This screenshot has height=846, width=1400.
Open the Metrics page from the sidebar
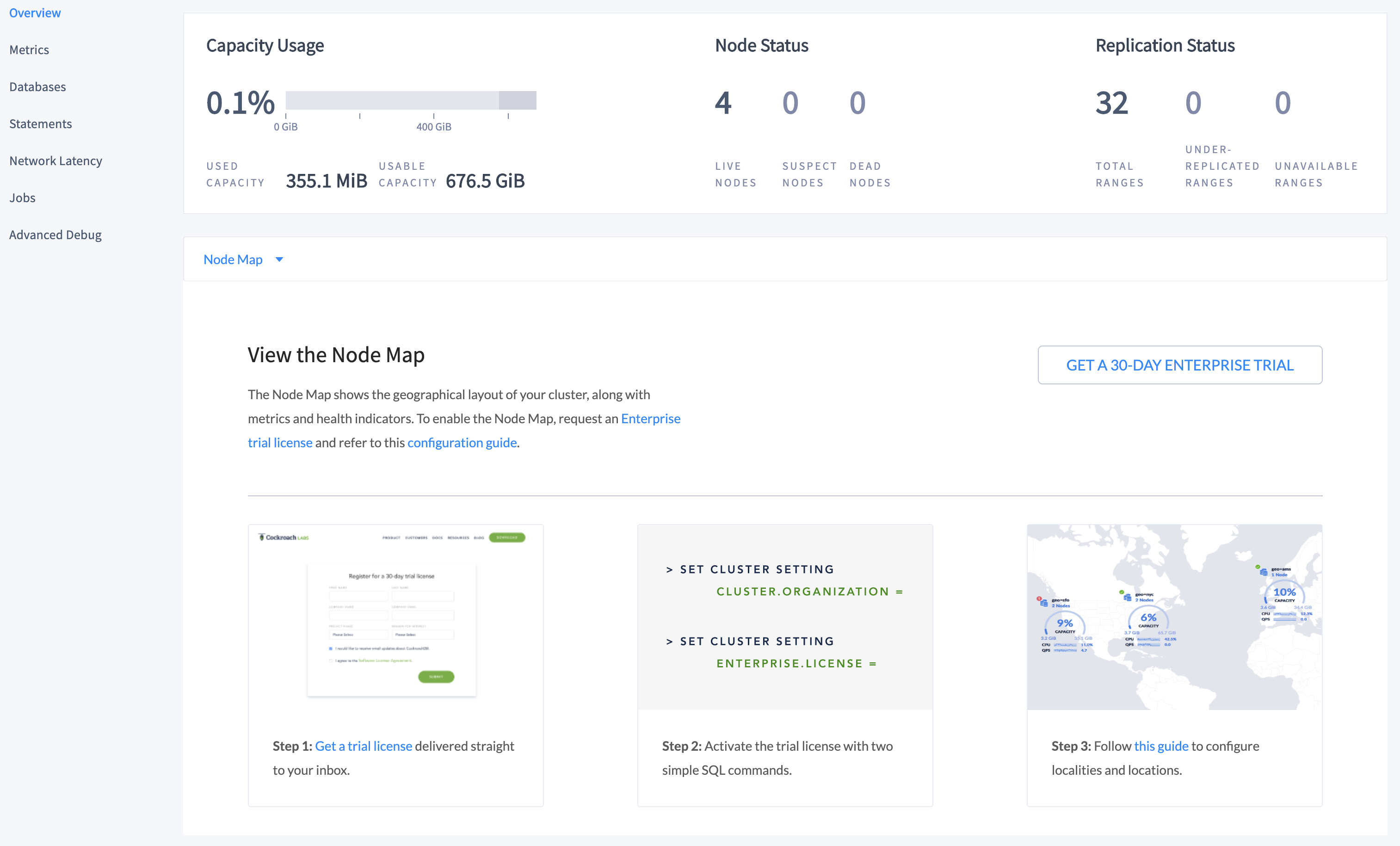click(29, 49)
